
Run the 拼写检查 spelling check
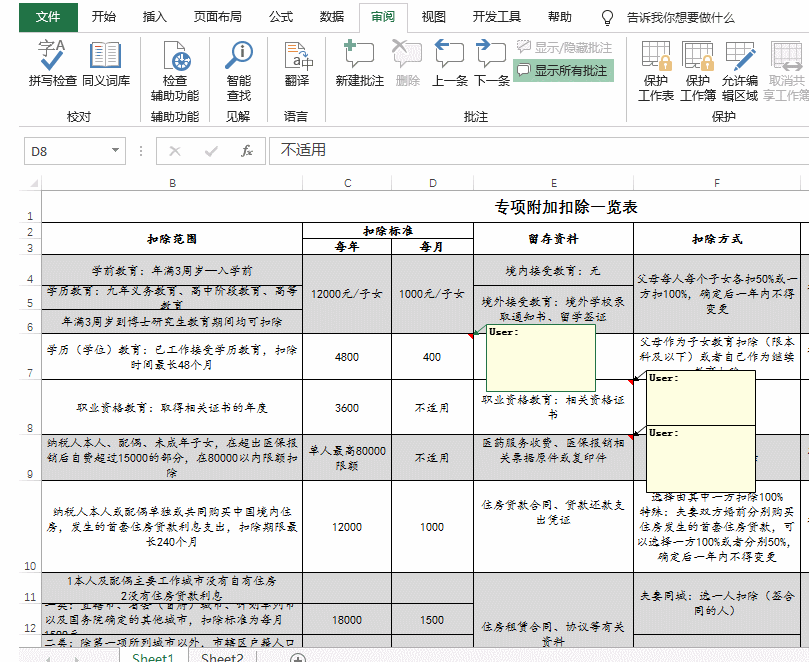52,63
